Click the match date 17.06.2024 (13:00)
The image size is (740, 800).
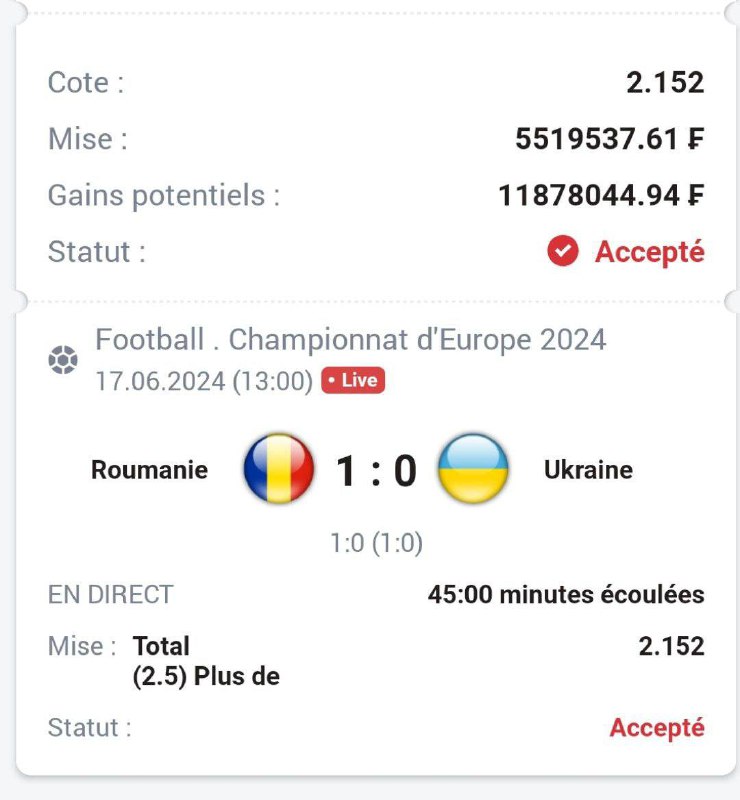pyautogui.click(x=204, y=382)
